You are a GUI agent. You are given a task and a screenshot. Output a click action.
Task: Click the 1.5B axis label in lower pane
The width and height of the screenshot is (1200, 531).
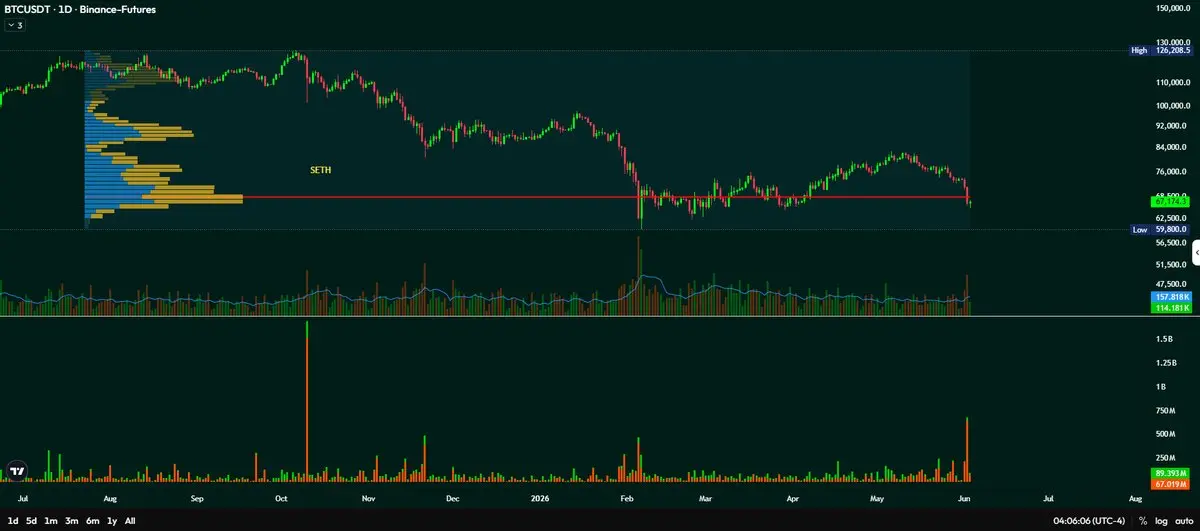pyautogui.click(x=1162, y=339)
